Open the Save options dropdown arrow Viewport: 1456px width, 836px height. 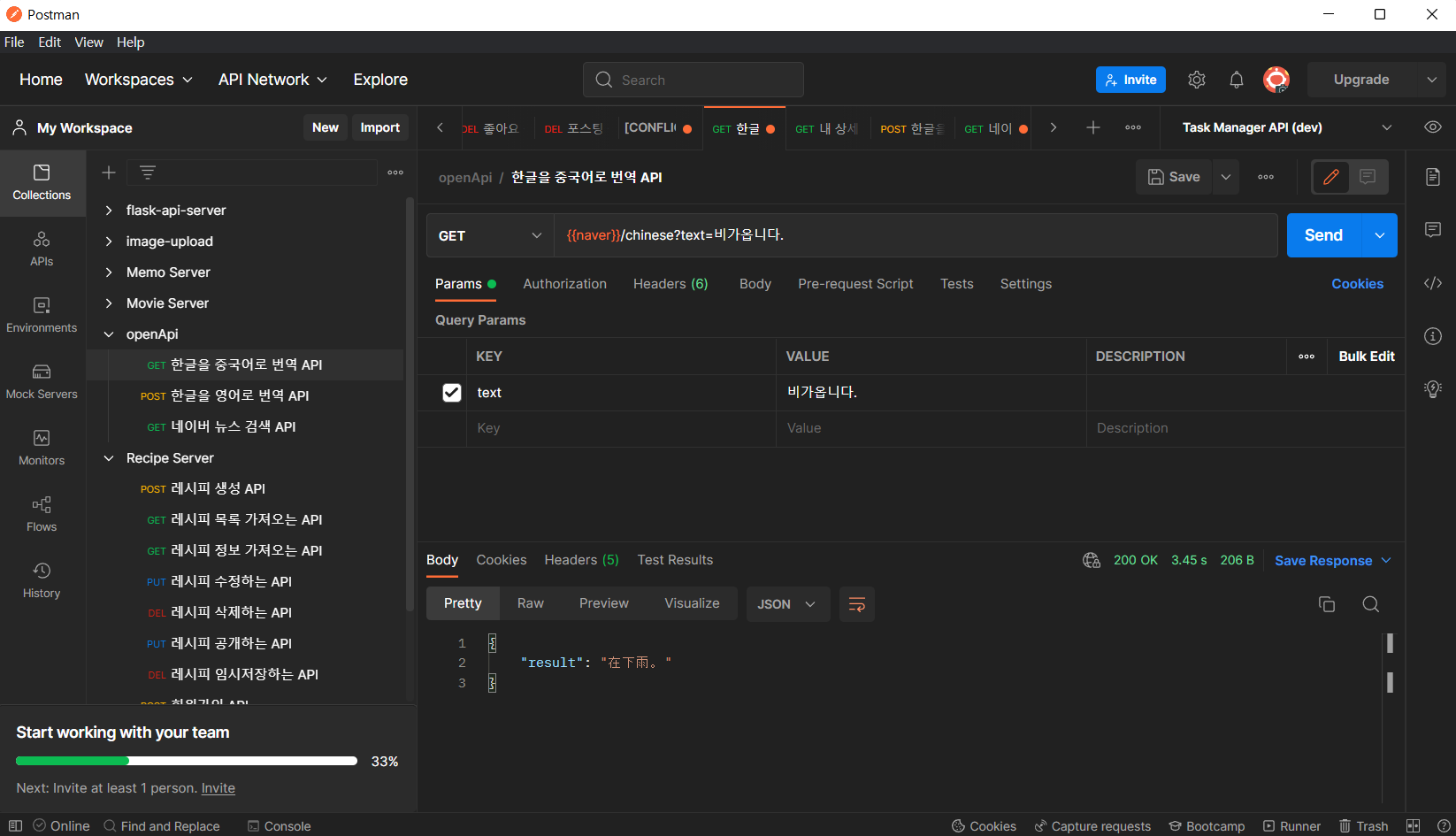[x=1226, y=177]
